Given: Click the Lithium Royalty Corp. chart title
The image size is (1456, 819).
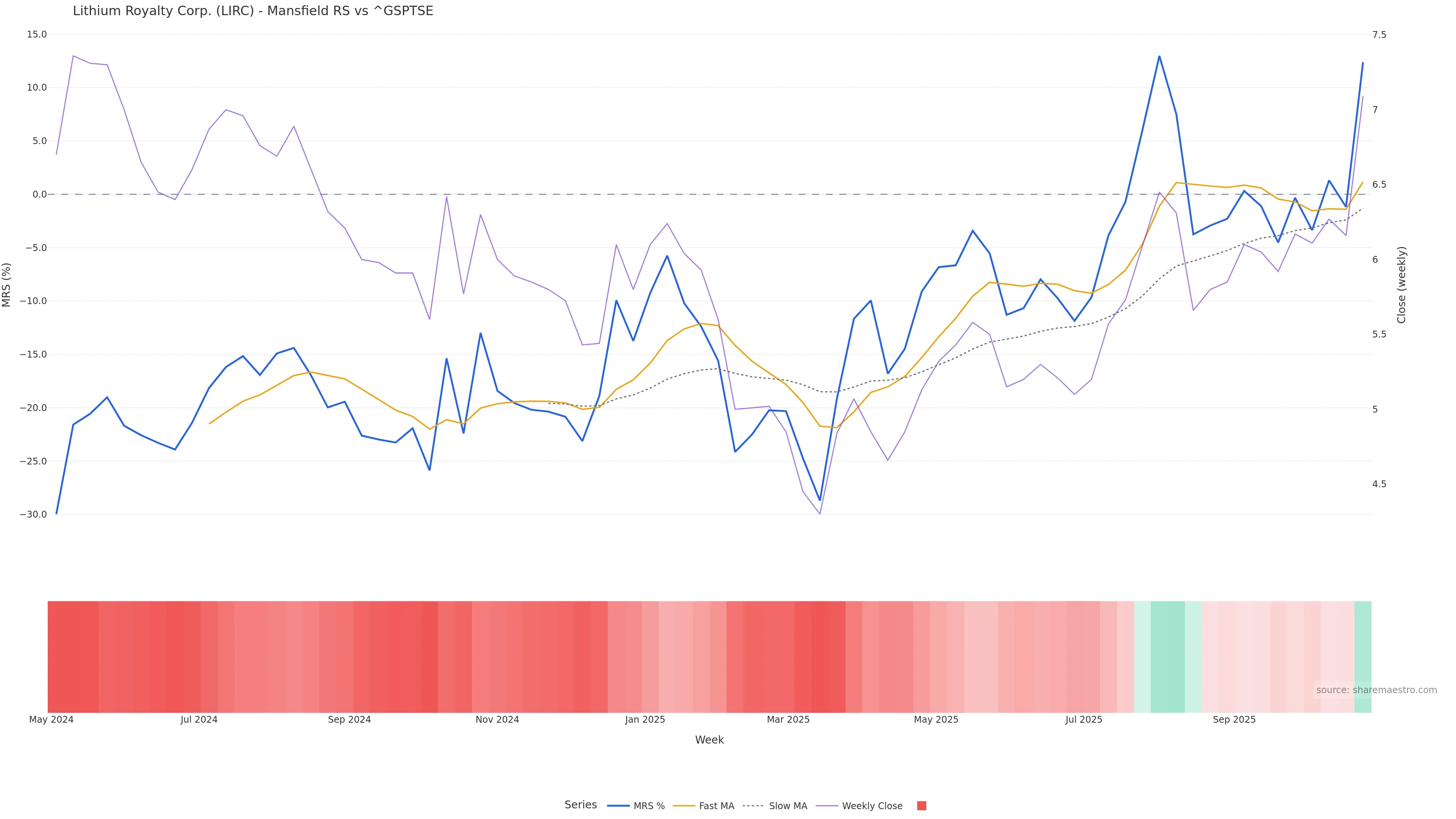Looking at the screenshot, I should (x=253, y=11).
